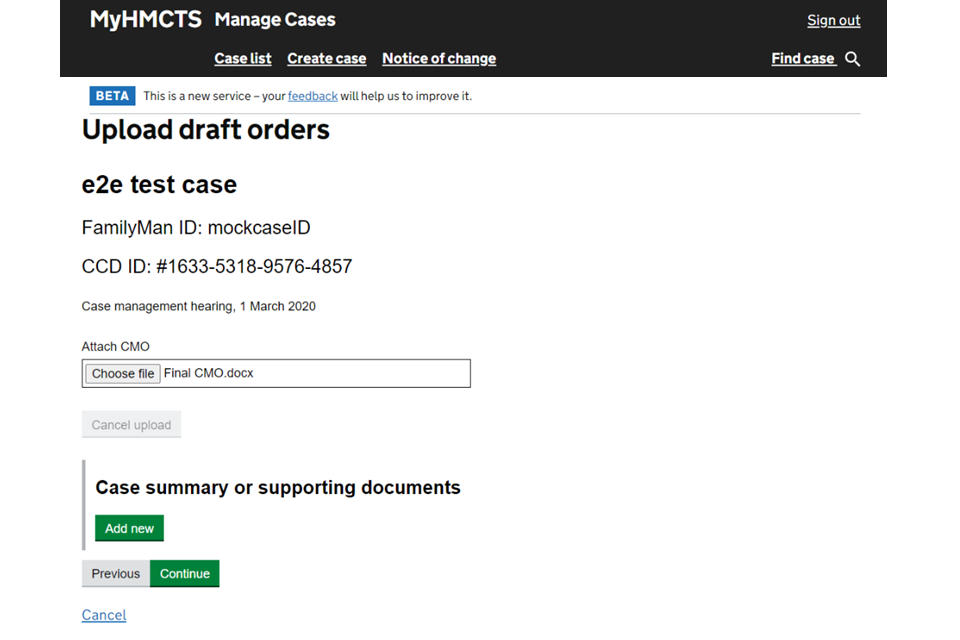
Task: Go to Create case in navigation
Action: 326,59
